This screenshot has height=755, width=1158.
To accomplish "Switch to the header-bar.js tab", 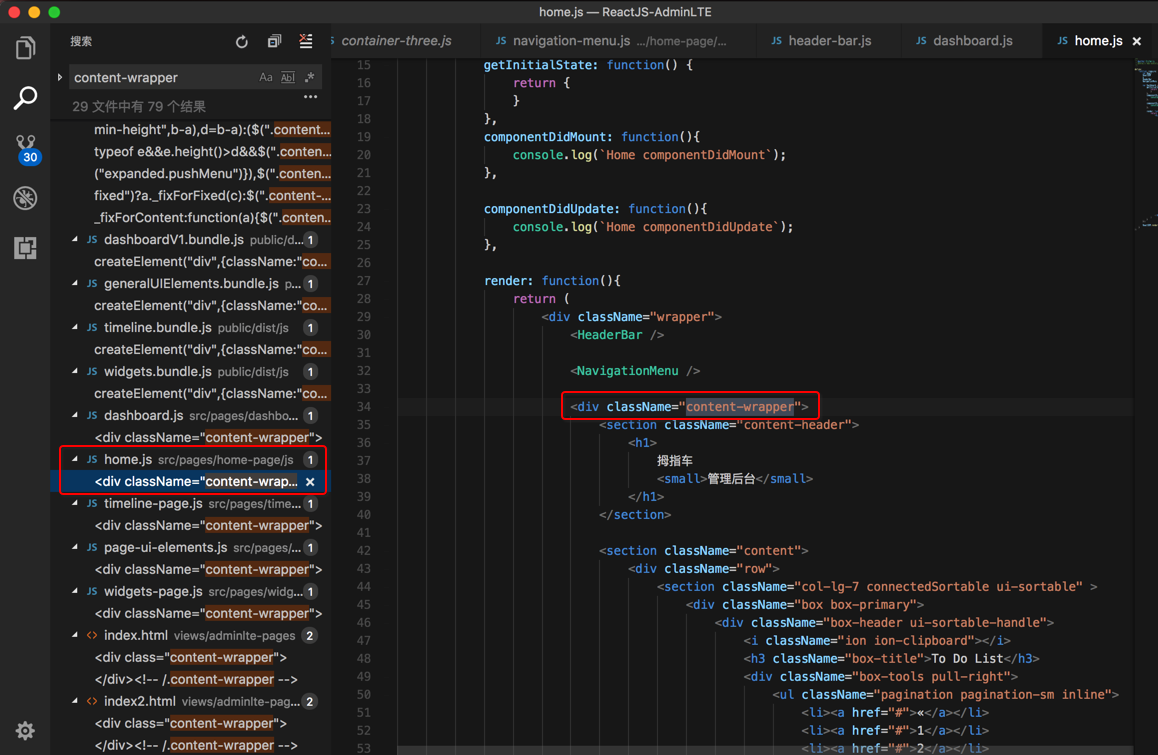I will click(x=829, y=41).
